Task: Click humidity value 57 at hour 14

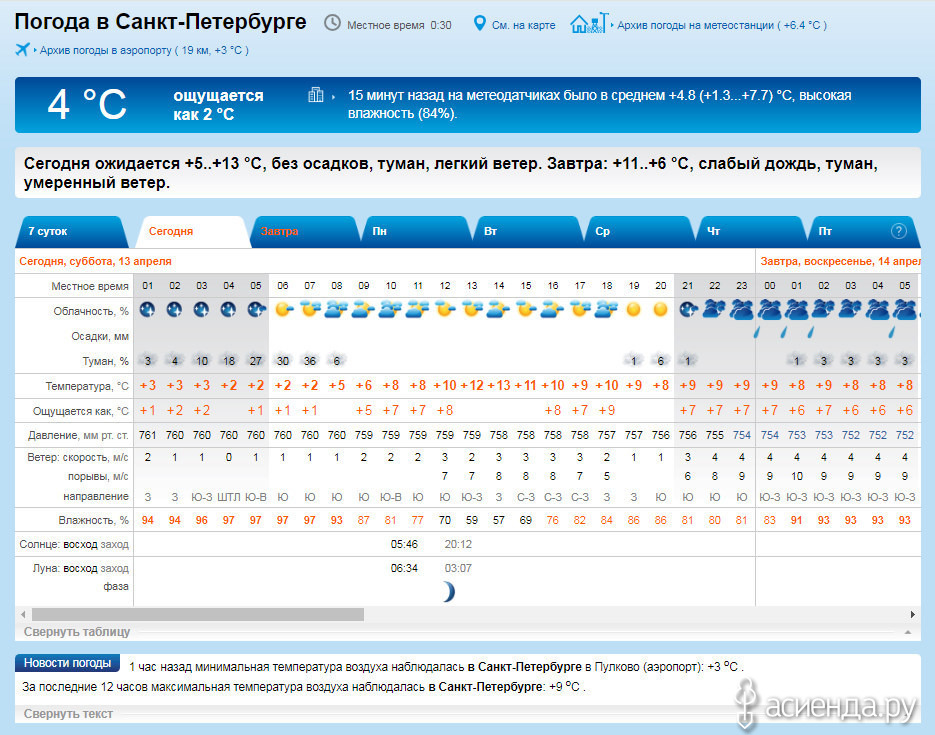Action: point(499,520)
